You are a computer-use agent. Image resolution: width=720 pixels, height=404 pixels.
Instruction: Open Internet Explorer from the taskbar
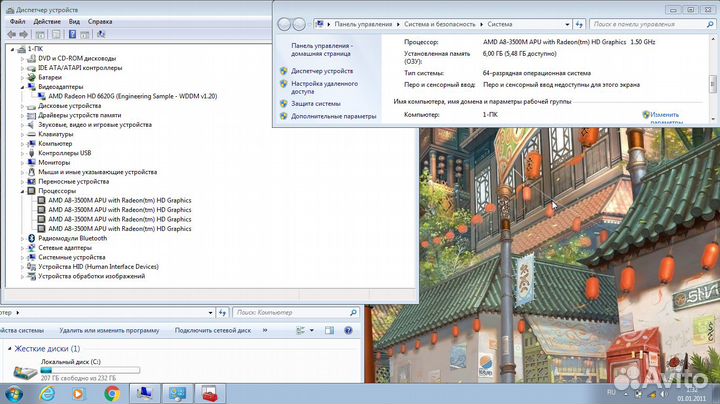click(x=45, y=393)
